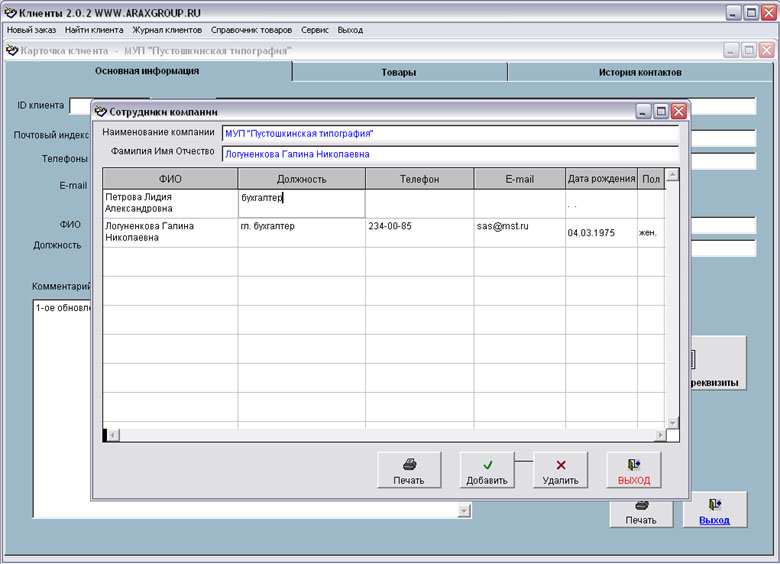Click the Должность column header
This screenshot has height=564, width=780.
pyautogui.click(x=301, y=179)
